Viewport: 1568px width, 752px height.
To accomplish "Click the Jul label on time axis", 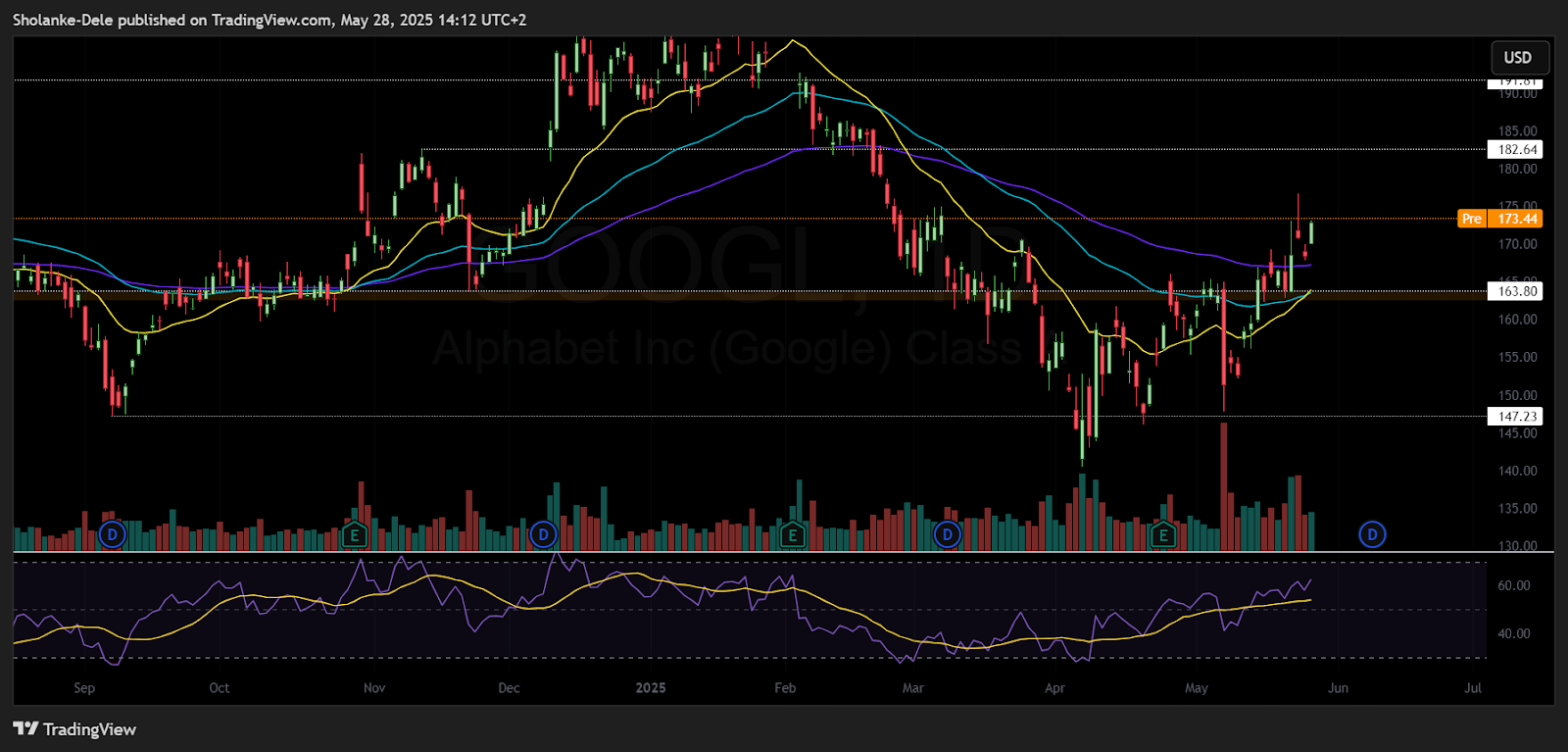I will click(1473, 688).
